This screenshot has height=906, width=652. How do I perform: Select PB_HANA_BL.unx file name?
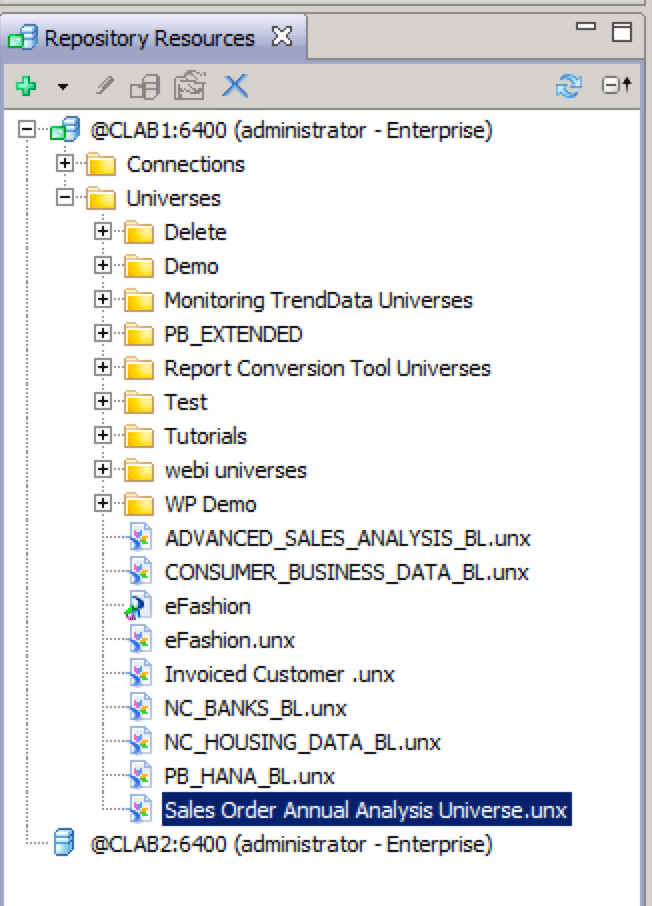click(x=250, y=776)
